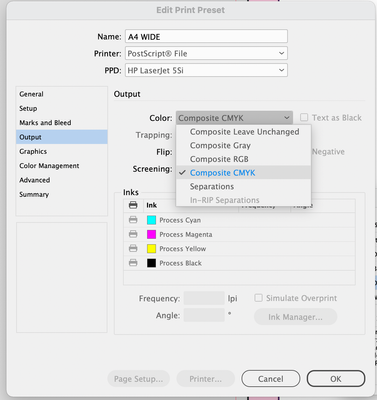This screenshot has height=400, width=377.
Task: Toggle print icon for Process Yellow ink
Action: (133, 249)
